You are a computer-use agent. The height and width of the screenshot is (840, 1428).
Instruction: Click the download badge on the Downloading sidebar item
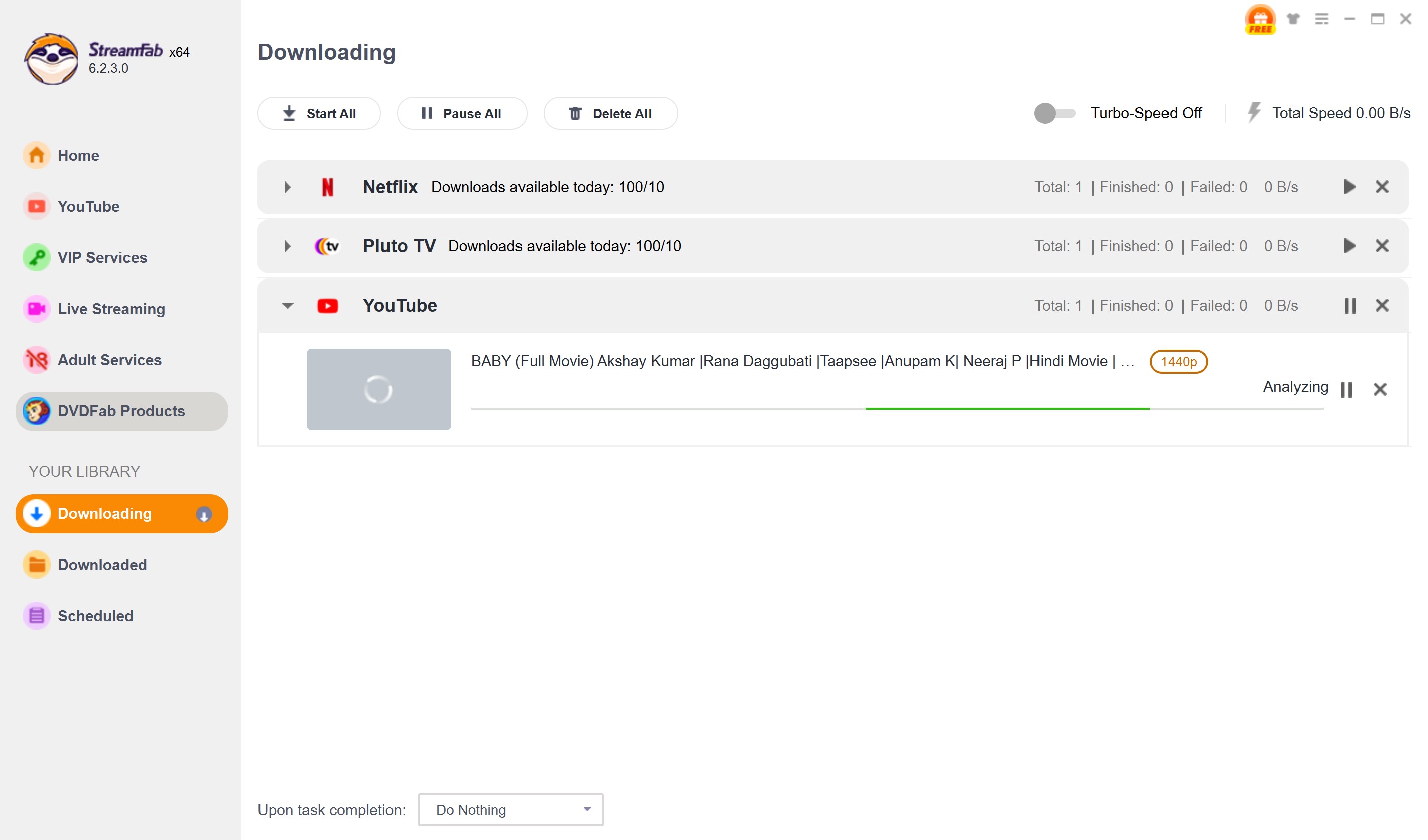[204, 514]
